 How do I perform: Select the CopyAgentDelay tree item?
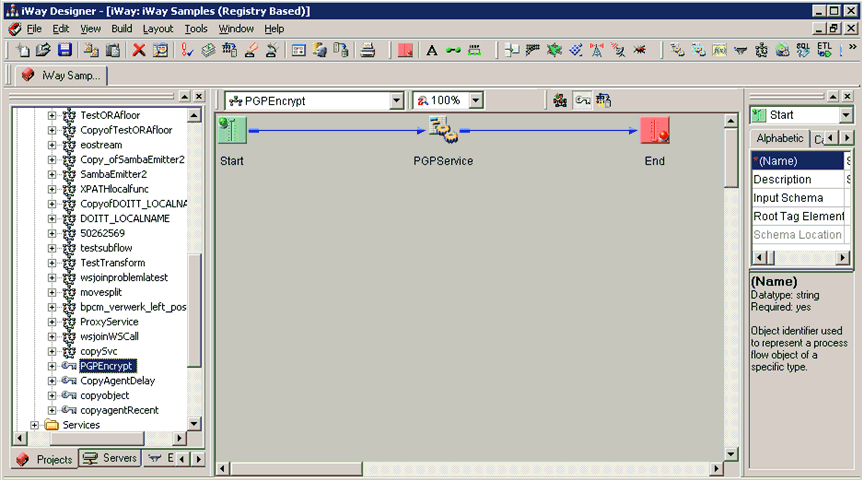pyautogui.click(x=118, y=381)
